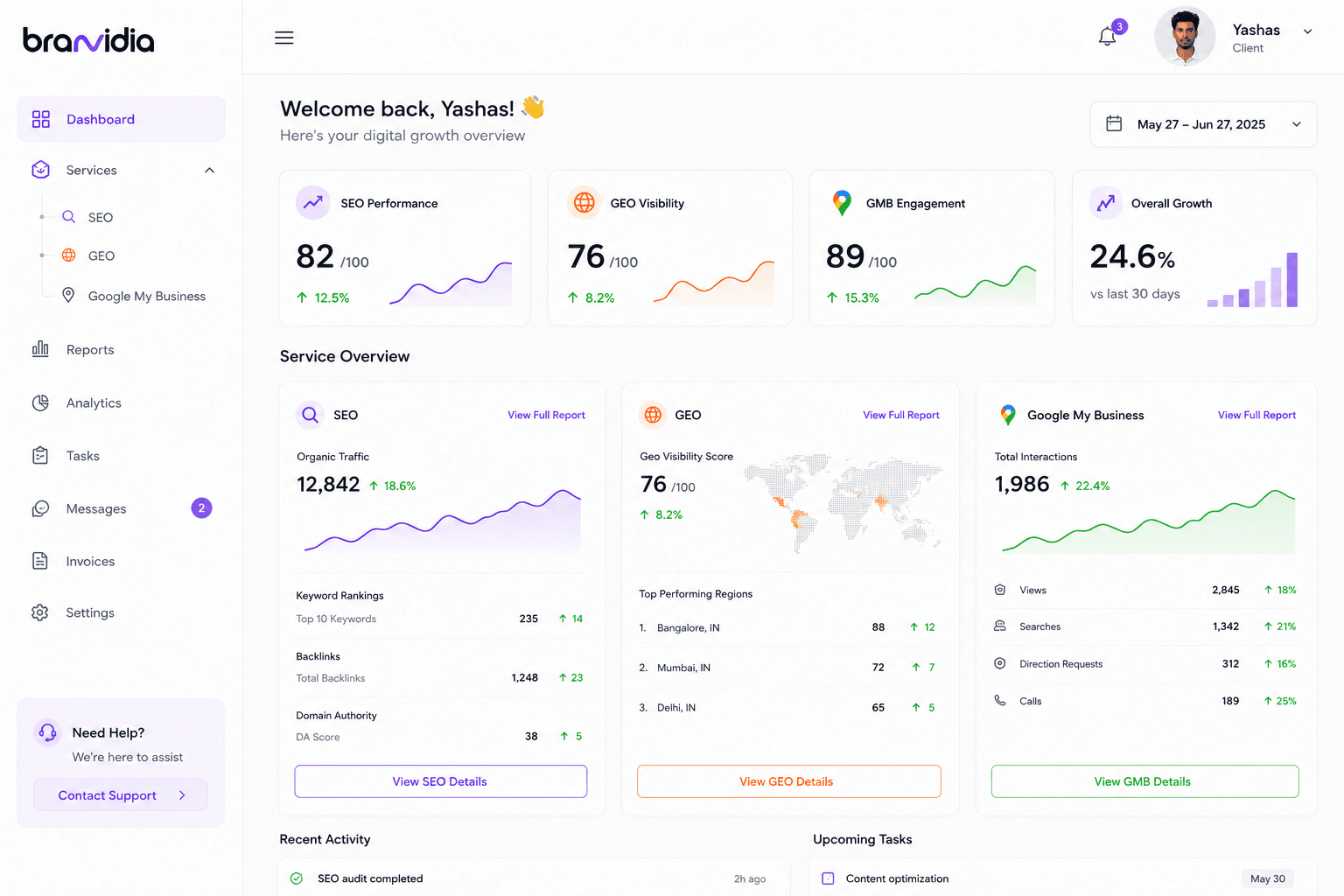Open View Full Report for GEO
Screen dimensions: 1344x896
[x=901, y=415]
